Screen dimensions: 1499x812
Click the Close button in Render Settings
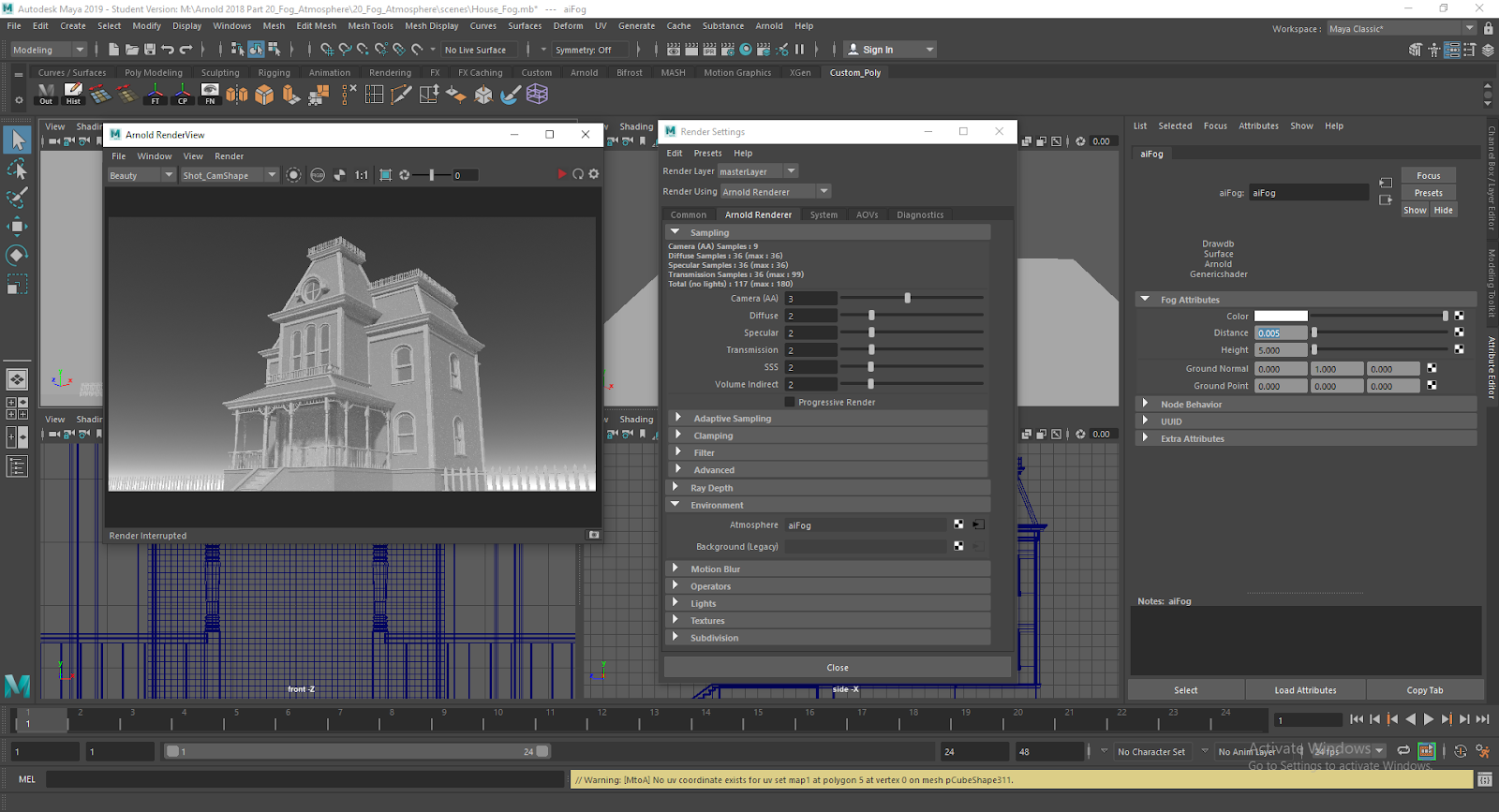(x=838, y=668)
